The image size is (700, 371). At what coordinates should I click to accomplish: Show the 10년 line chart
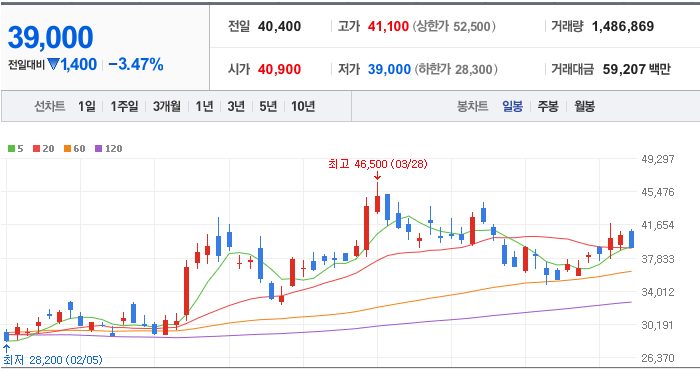(303, 106)
